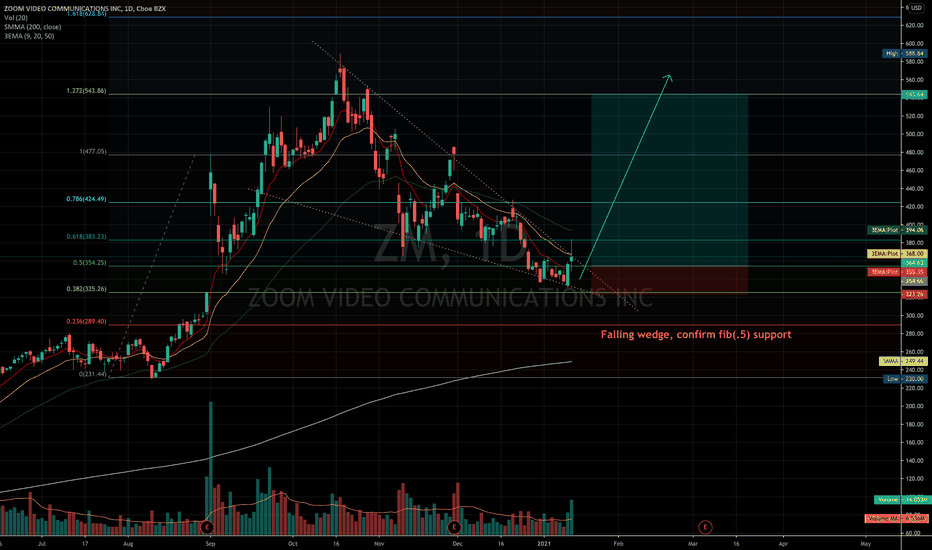
Task: Click the SMMA 249.44 price label
Action: tap(902, 361)
